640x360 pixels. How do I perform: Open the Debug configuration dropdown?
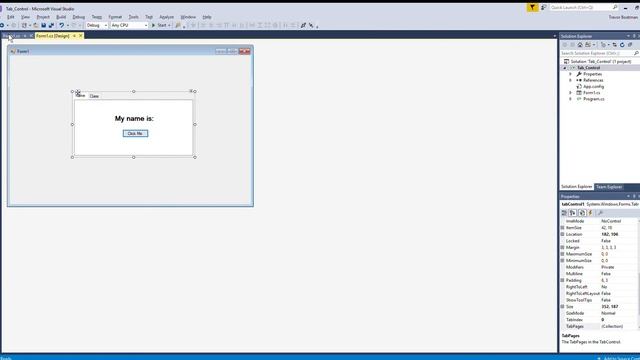(97, 25)
